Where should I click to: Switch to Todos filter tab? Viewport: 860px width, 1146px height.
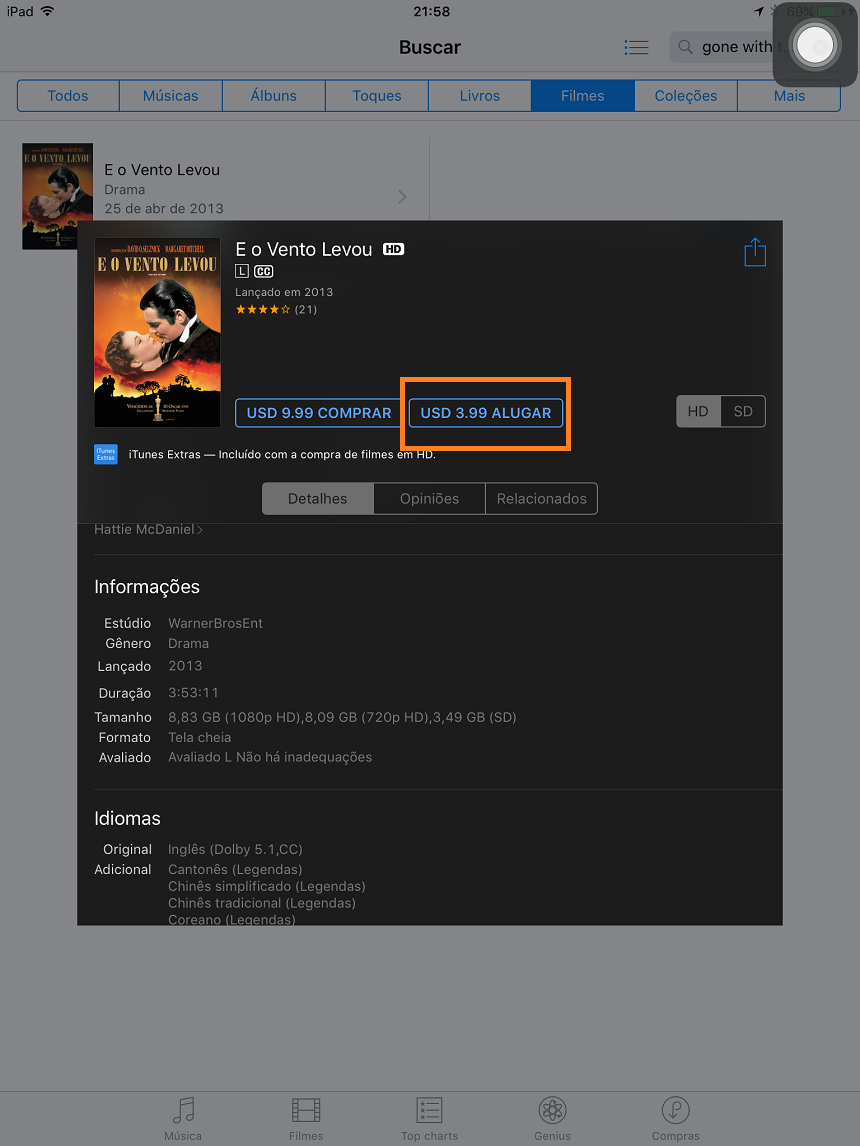[x=68, y=96]
